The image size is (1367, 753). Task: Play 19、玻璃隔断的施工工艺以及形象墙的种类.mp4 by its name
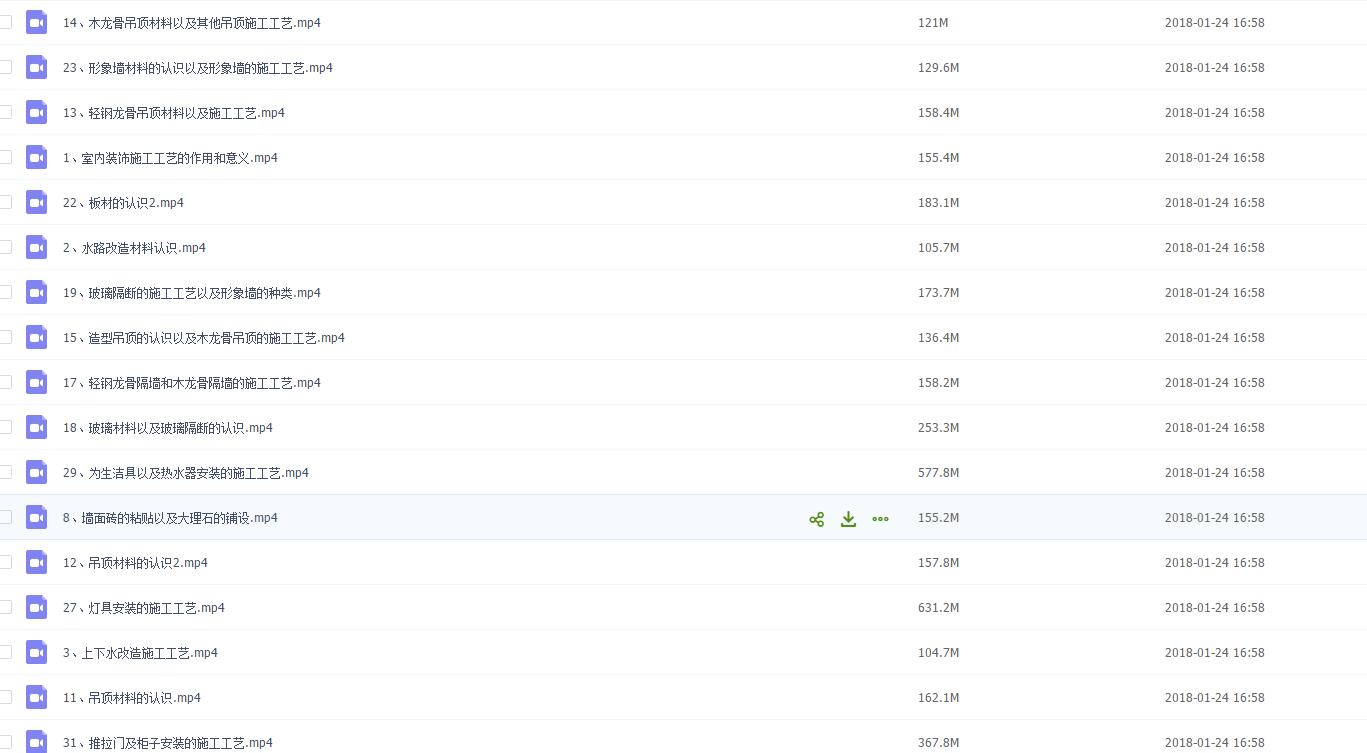[192, 292]
